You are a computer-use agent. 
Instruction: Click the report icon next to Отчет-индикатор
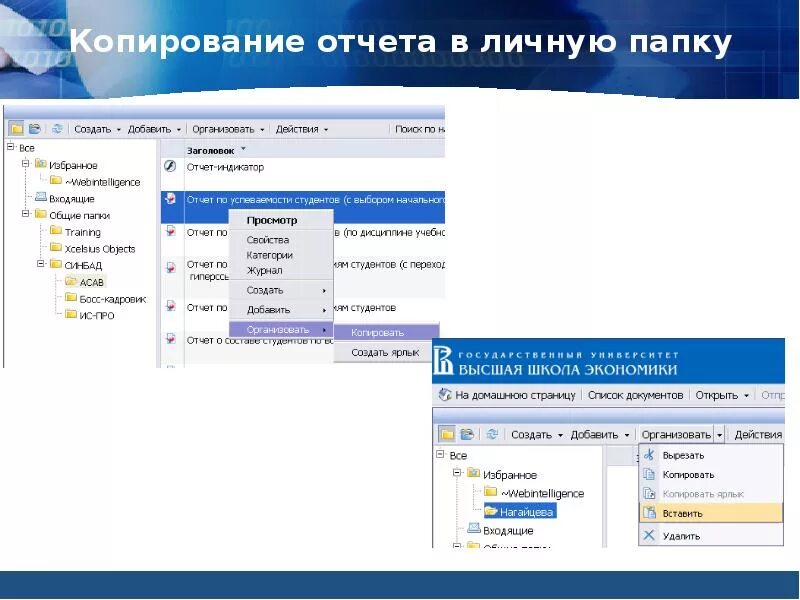[x=172, y=166]
